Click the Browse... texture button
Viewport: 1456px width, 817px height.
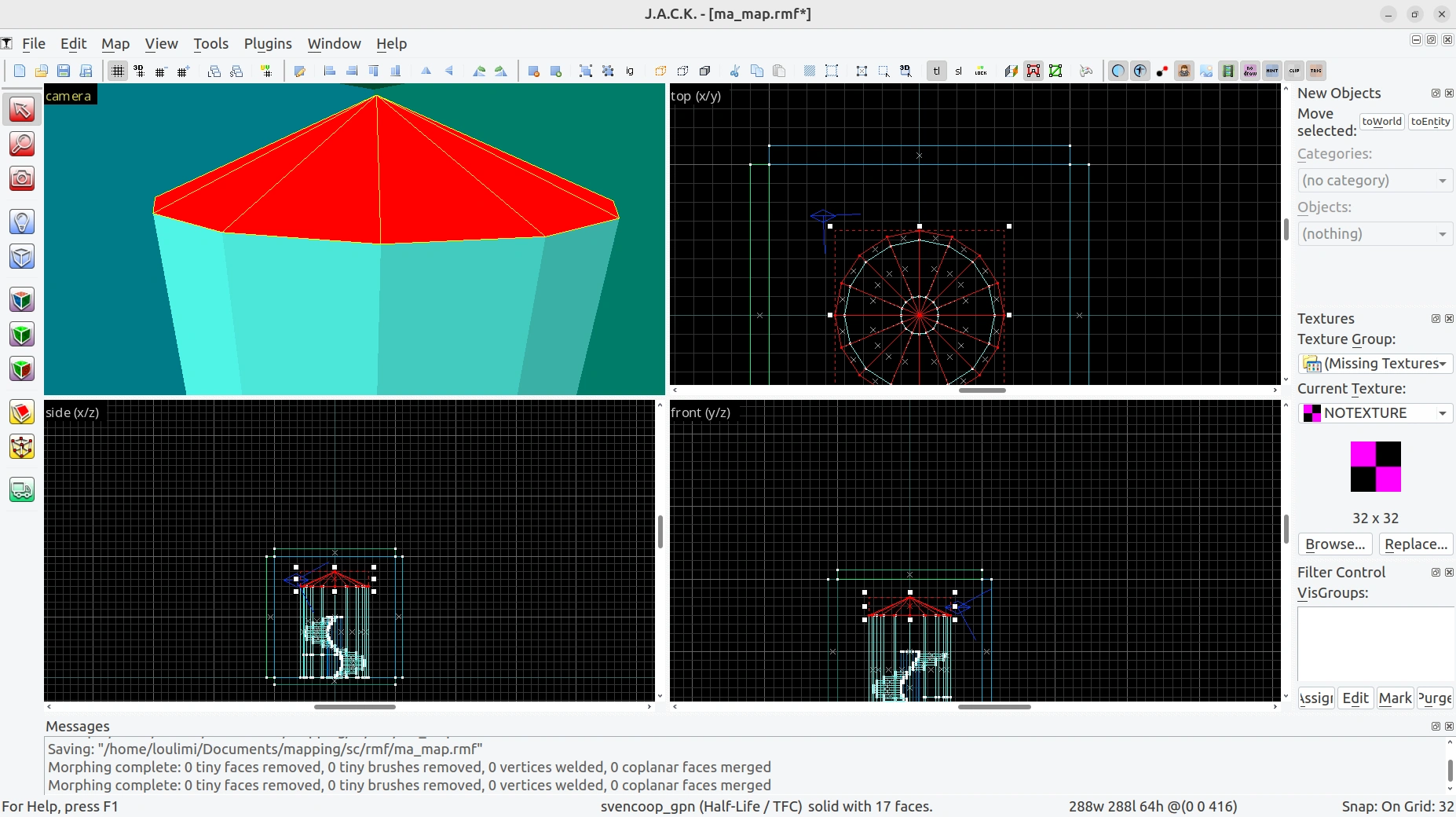(x=1335, y=544)
